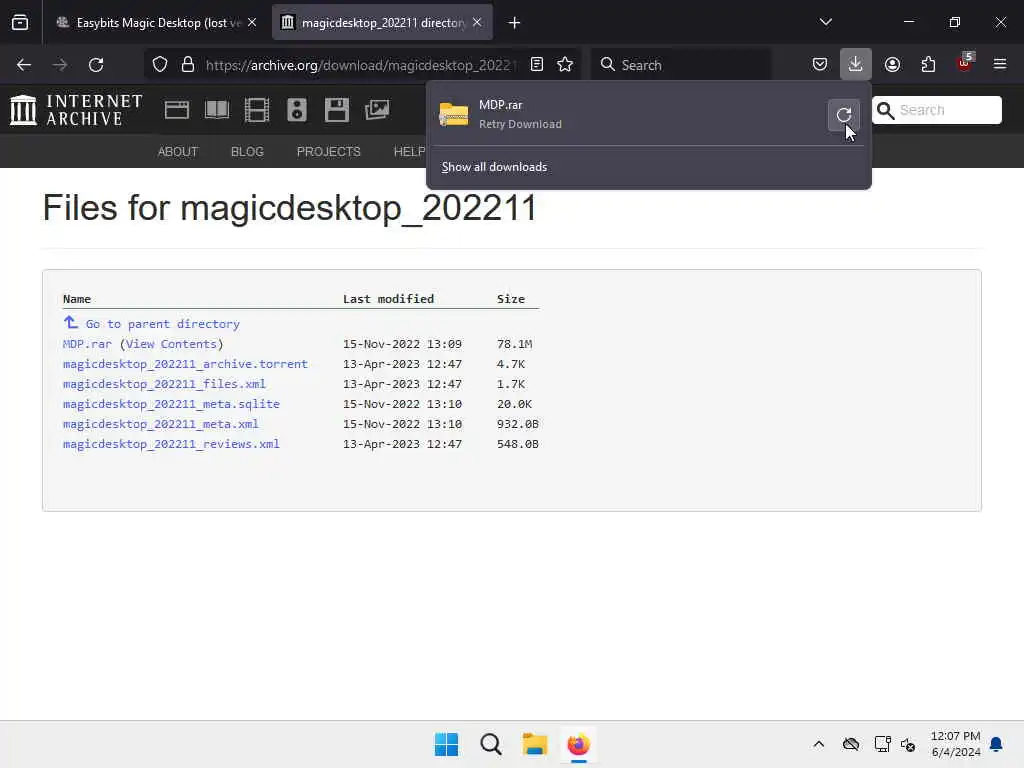This screenshot has height=768, width=1024.
Task: Click the Last modified column header
Action: (388, 299)
